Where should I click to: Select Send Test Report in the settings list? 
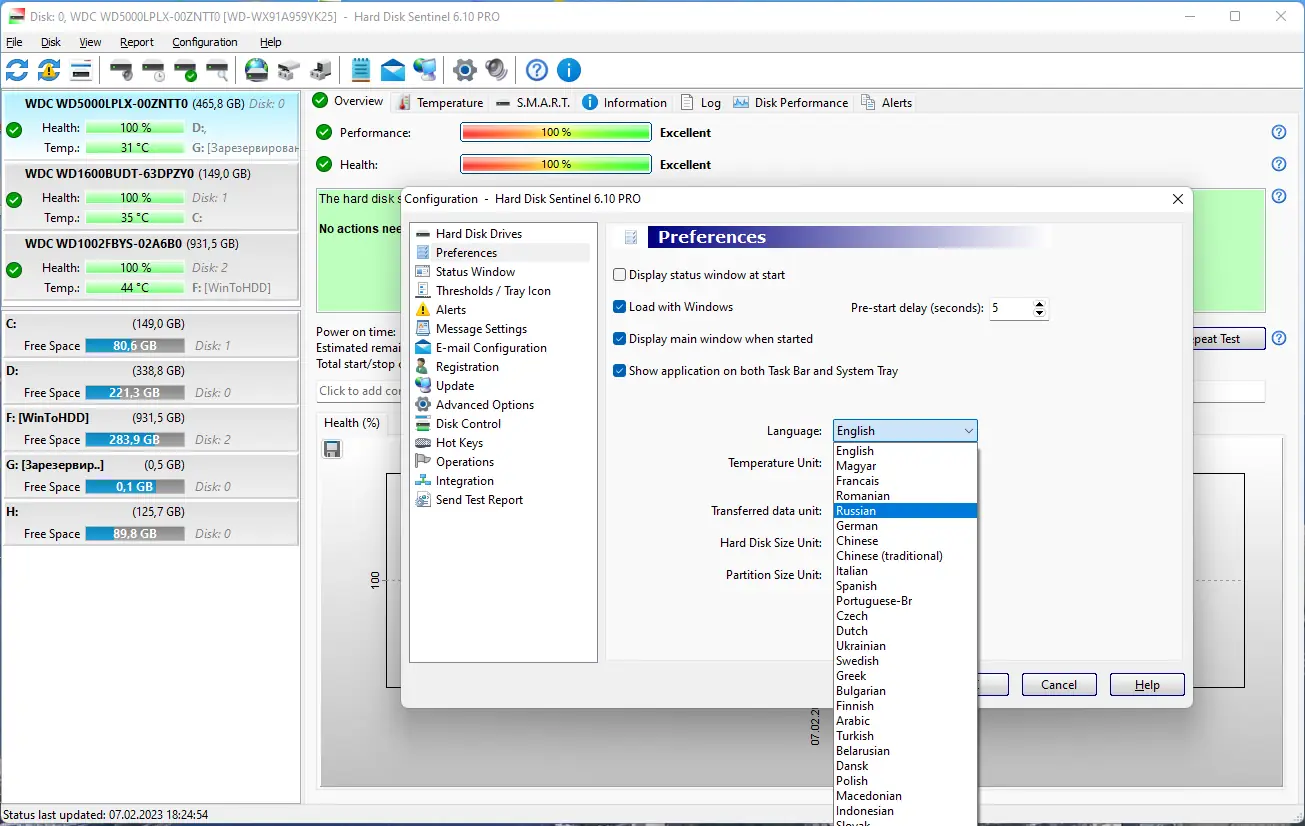[479, 500]
